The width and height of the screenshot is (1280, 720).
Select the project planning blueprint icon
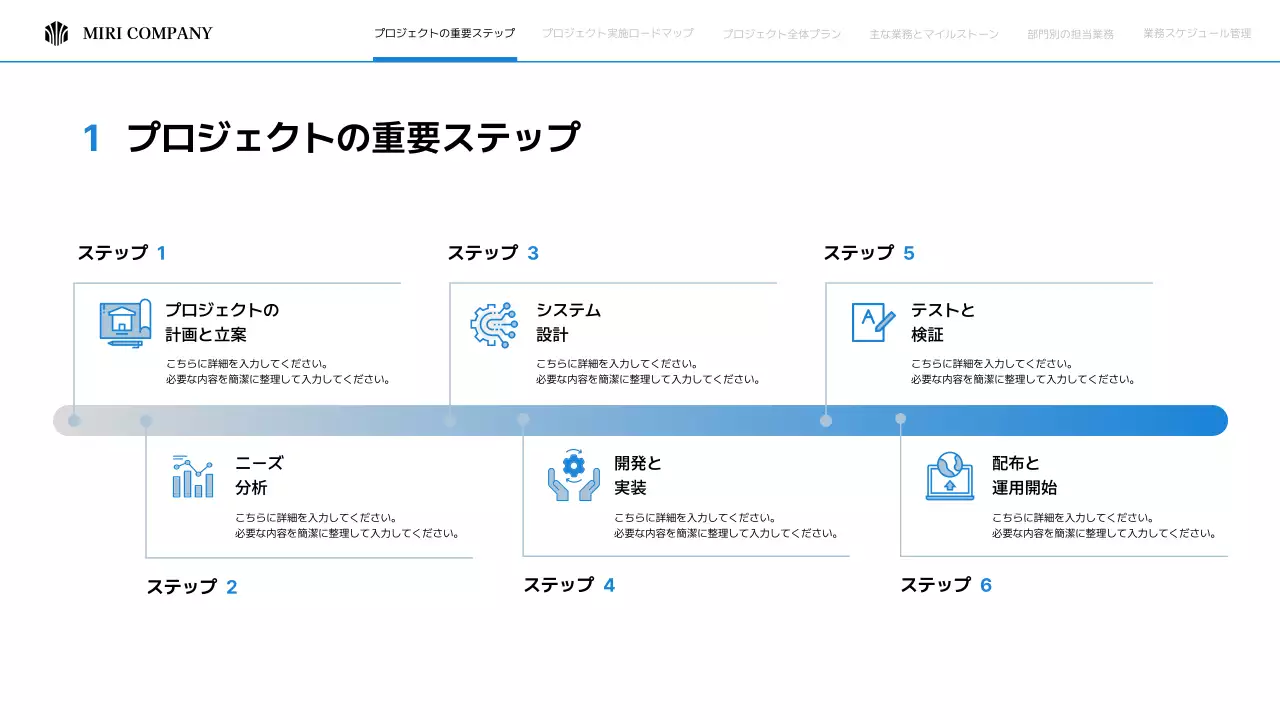click(x=123, y=322)
